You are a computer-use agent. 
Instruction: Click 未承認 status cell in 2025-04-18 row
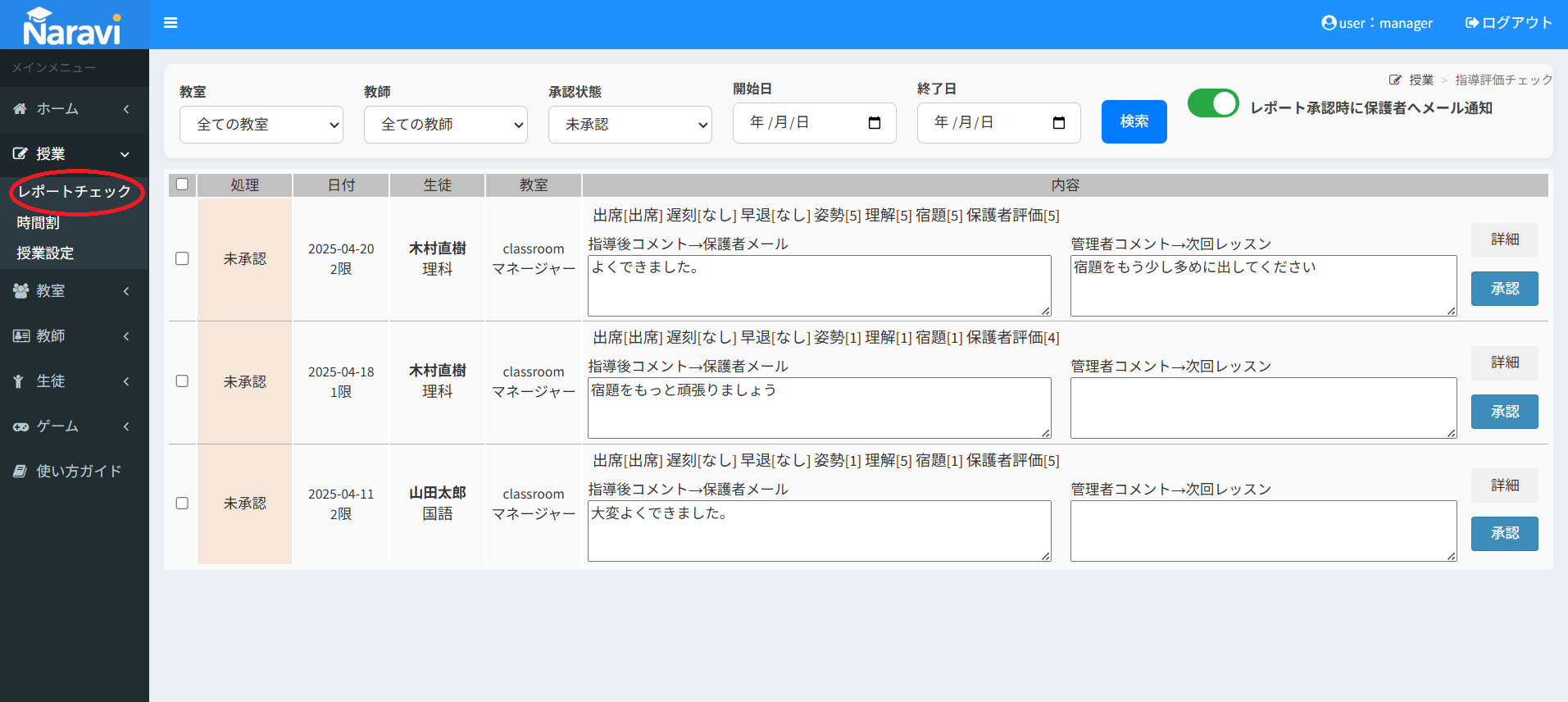point(245,382)
